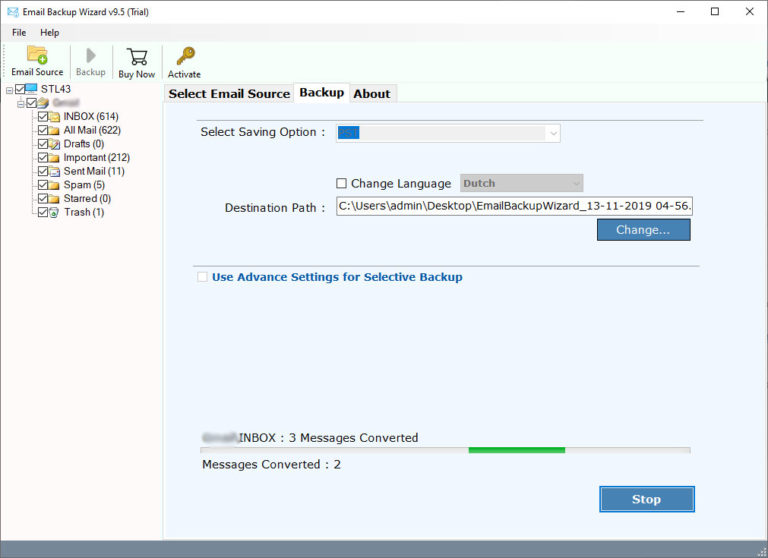Select the Drafts (0) tree label
Image resolution: width=768 pixels, height=558 pixels.
[84, 144]
